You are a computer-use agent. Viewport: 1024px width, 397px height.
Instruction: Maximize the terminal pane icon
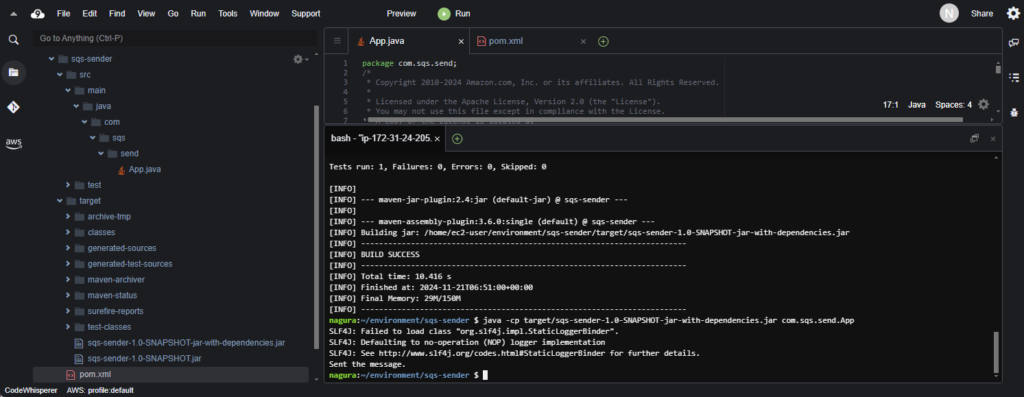coord(974,138)
